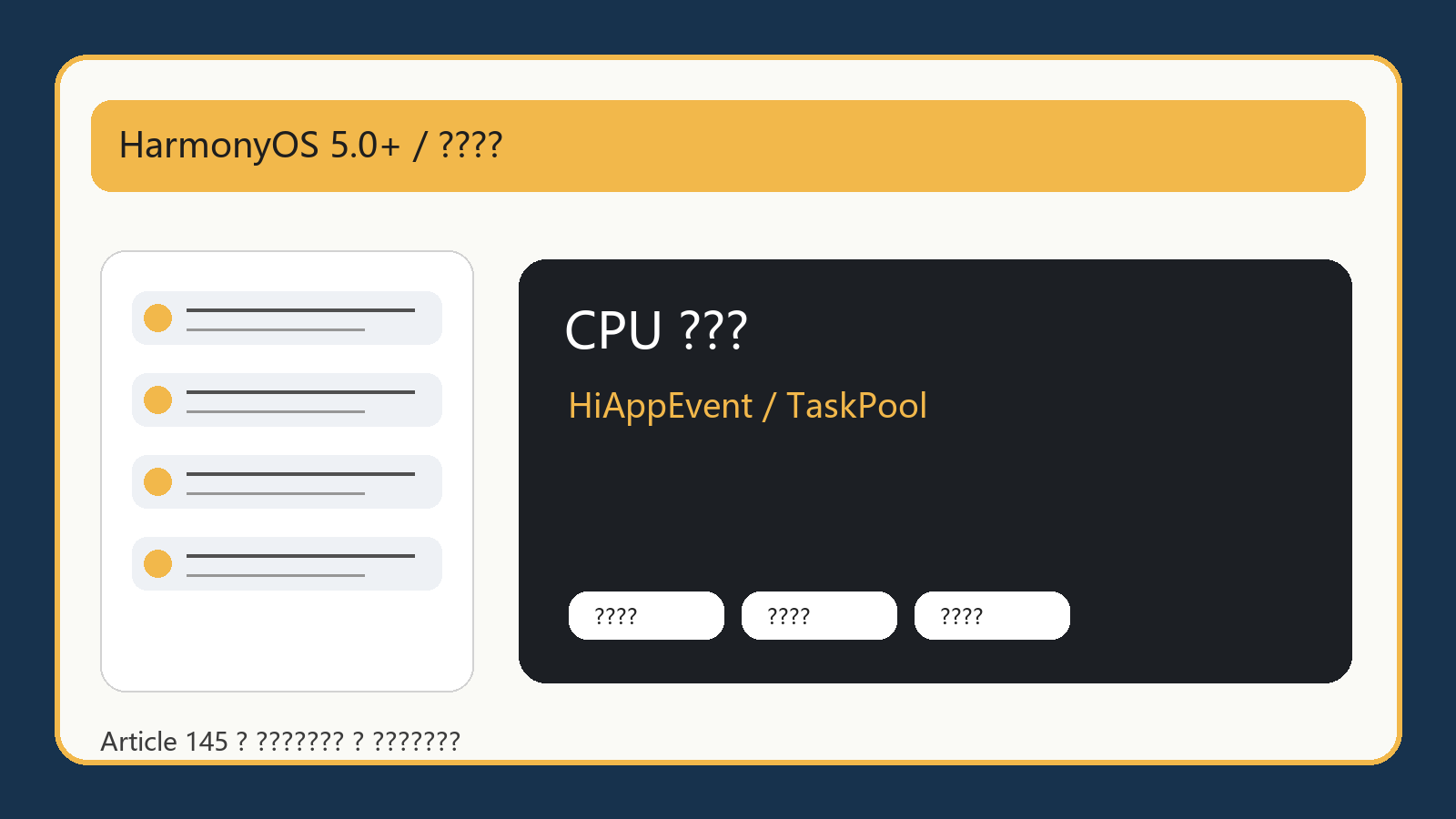Click the middle "????" pill button in the dark card

[819, 616]
